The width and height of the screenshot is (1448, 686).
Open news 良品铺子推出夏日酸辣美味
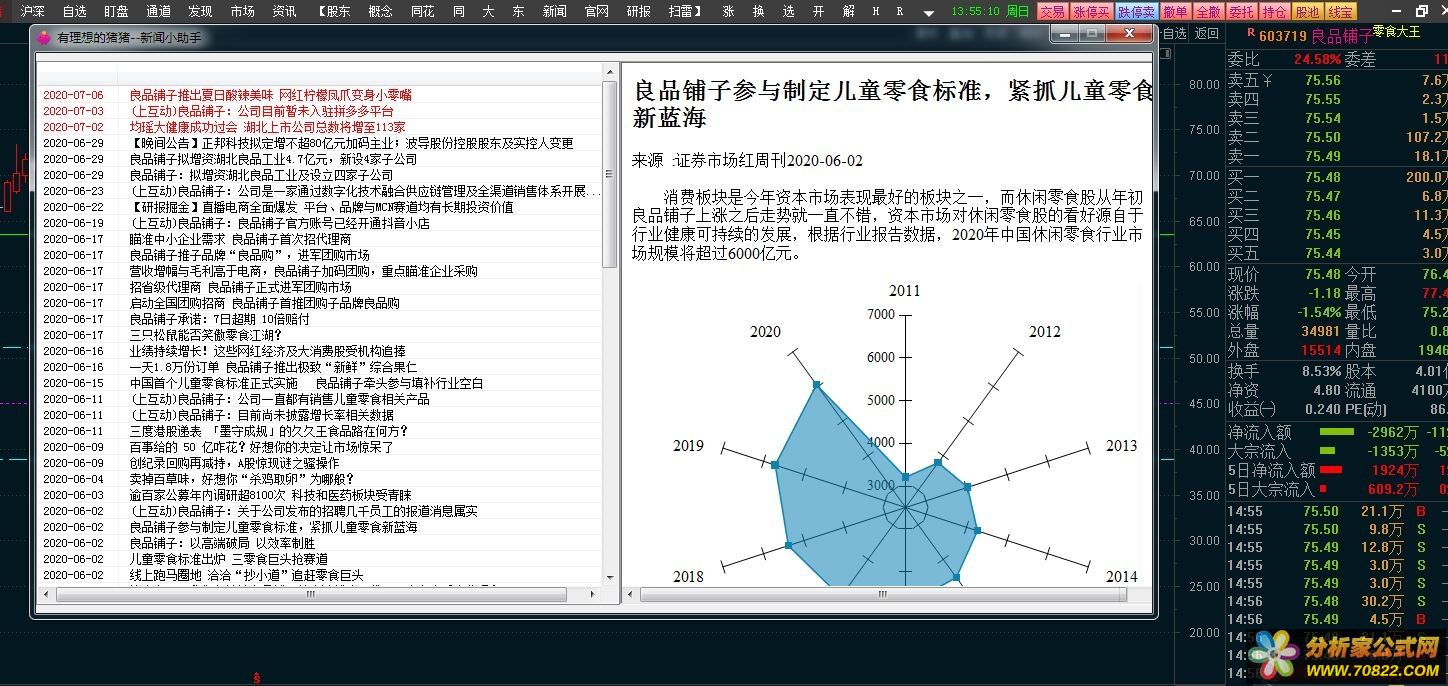(x=270, y=95)
